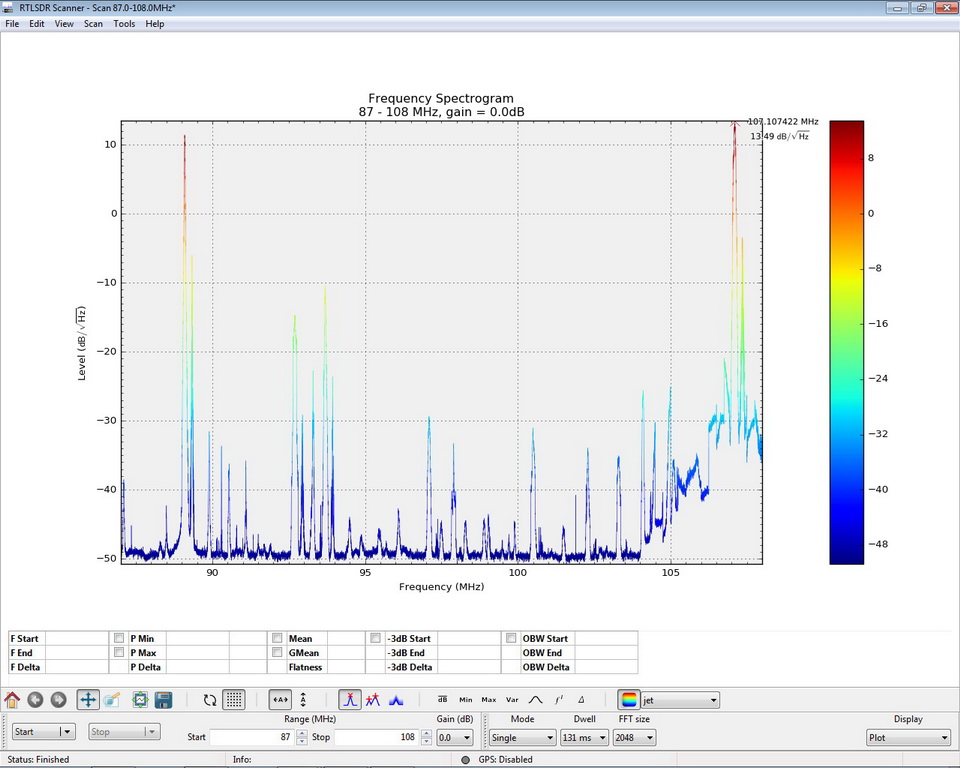Toggle horizontal auto-range icon
Screen dimensions: 960x768
[280, 700]
